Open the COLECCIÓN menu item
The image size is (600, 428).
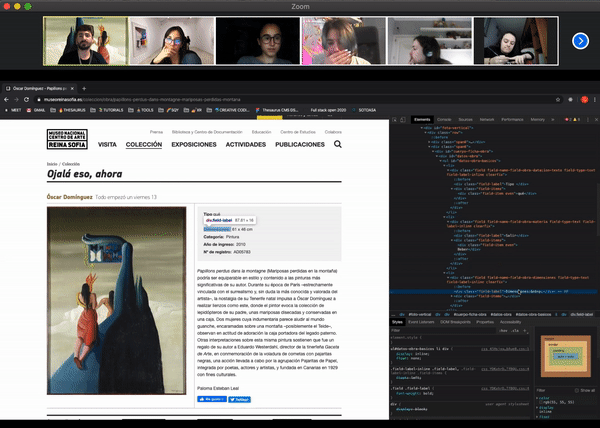143,145
